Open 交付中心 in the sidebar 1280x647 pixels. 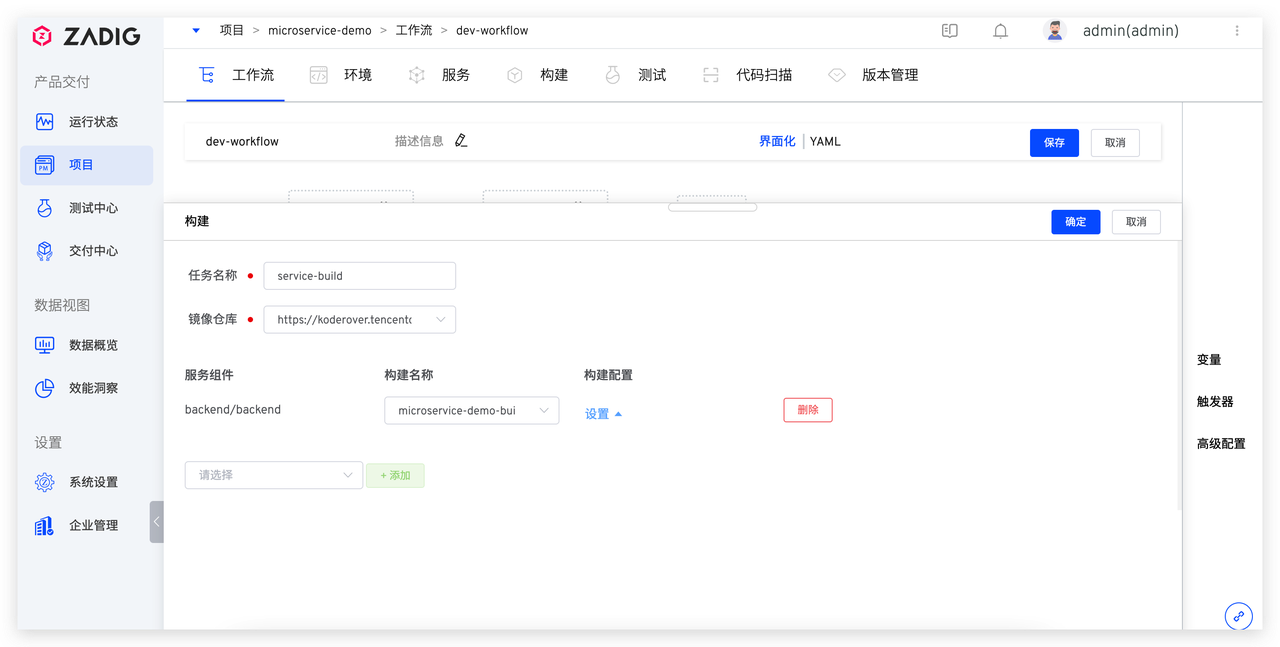(x=87, y=251)
